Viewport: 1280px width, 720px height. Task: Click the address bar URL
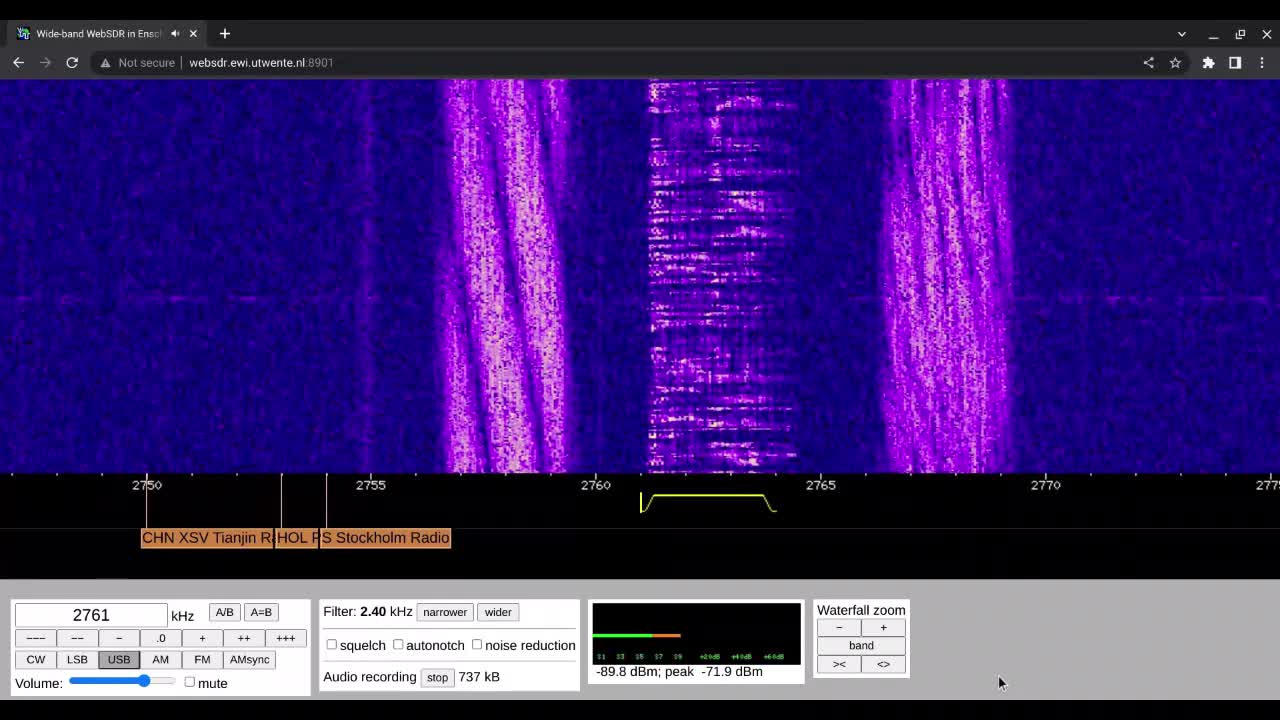pyautogui.click(x=261, y=62)
